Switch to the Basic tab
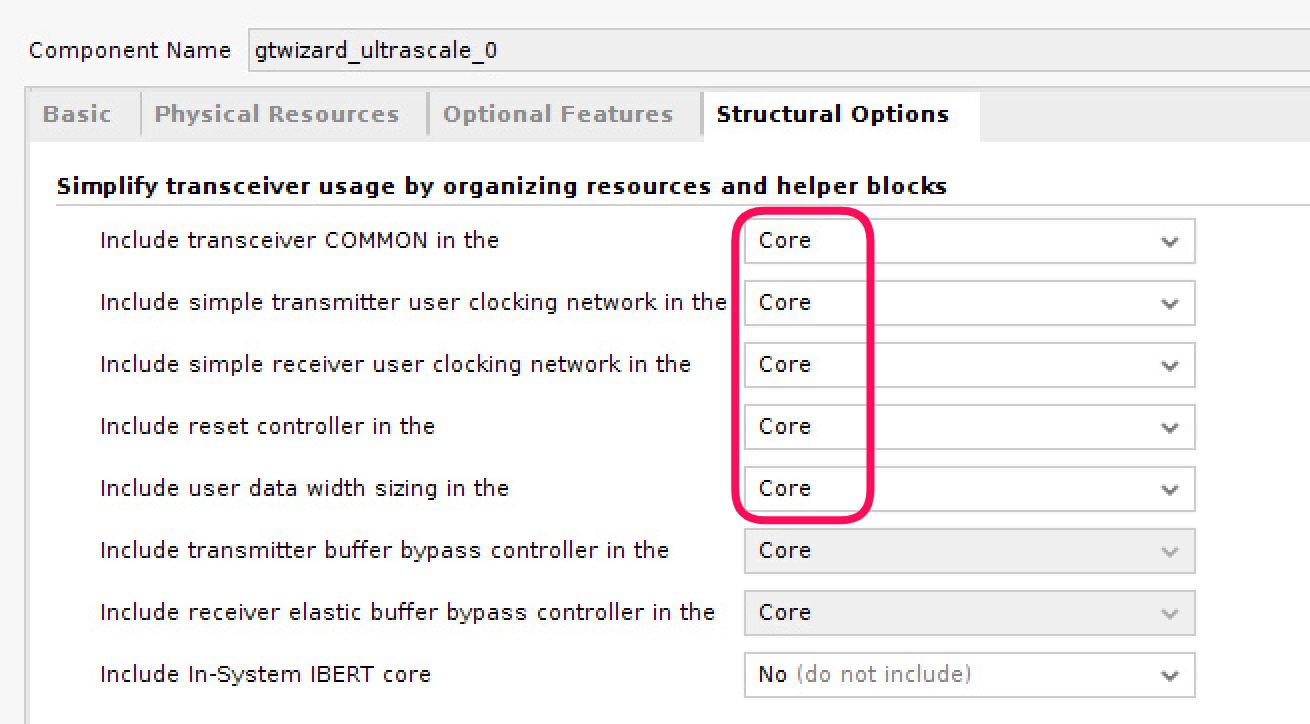The image size is (1310, 724). coord(77,114)
